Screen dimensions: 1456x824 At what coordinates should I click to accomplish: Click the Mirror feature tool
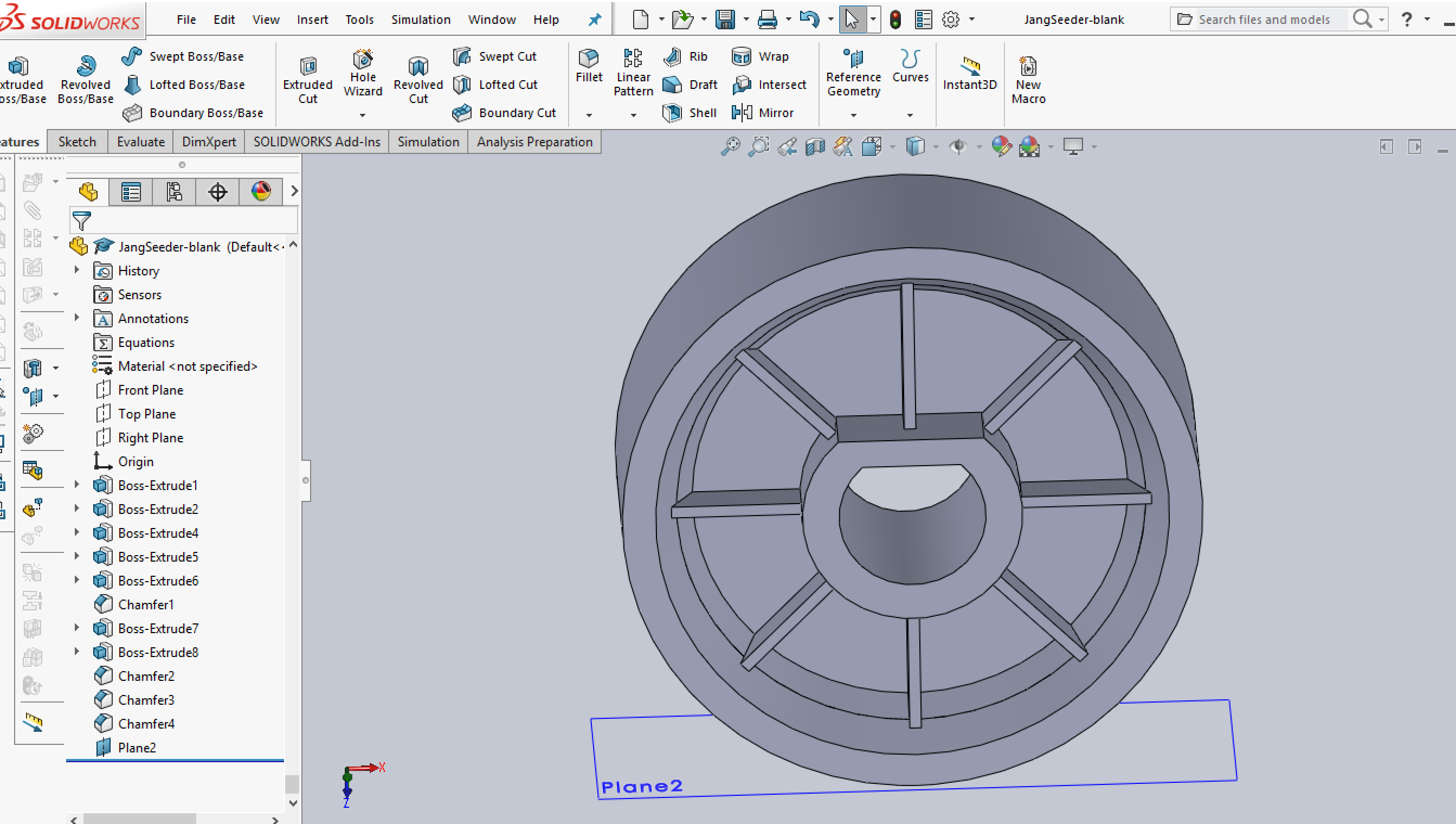(763, 113)
